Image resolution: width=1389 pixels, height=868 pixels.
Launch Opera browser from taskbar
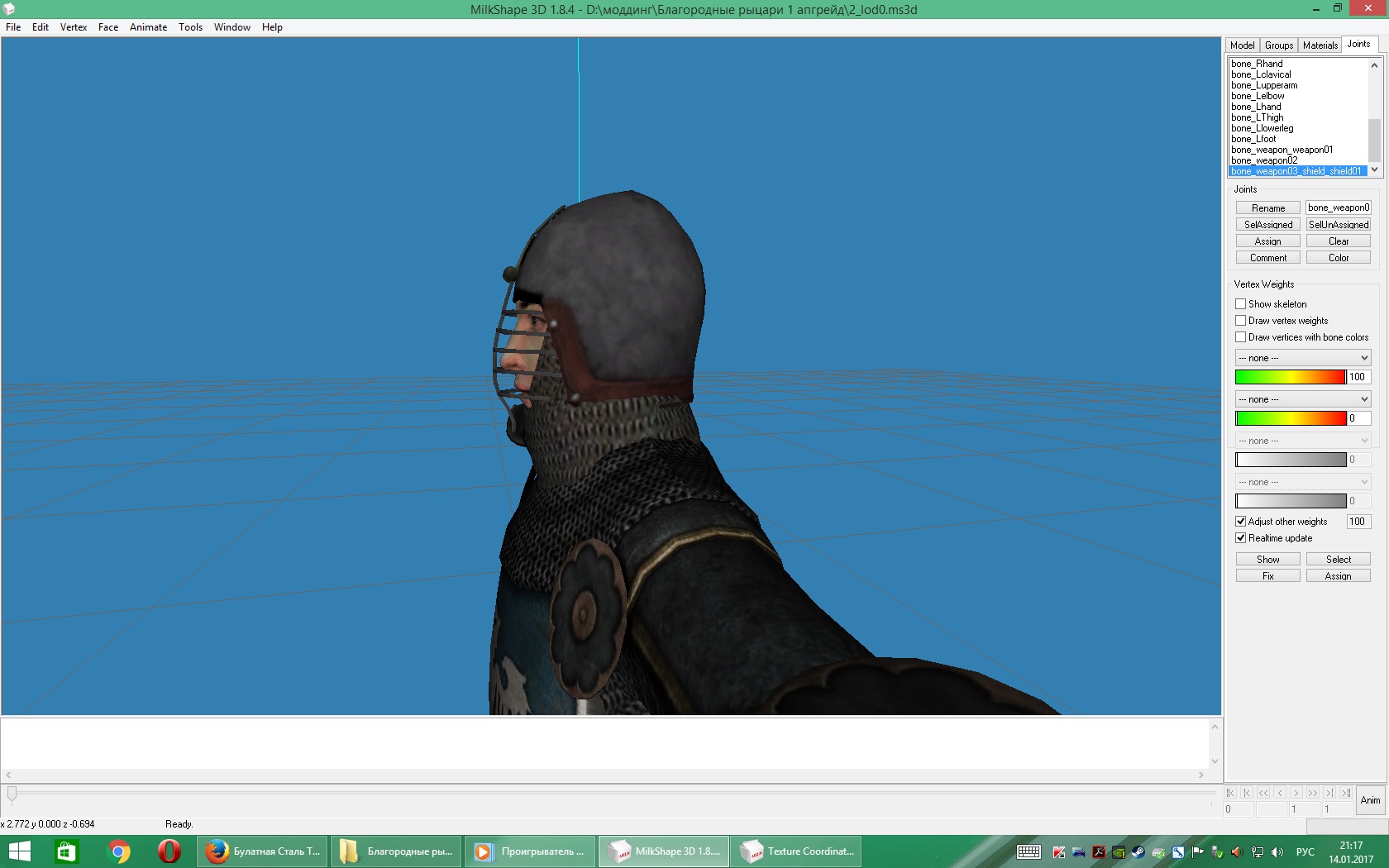169,851
